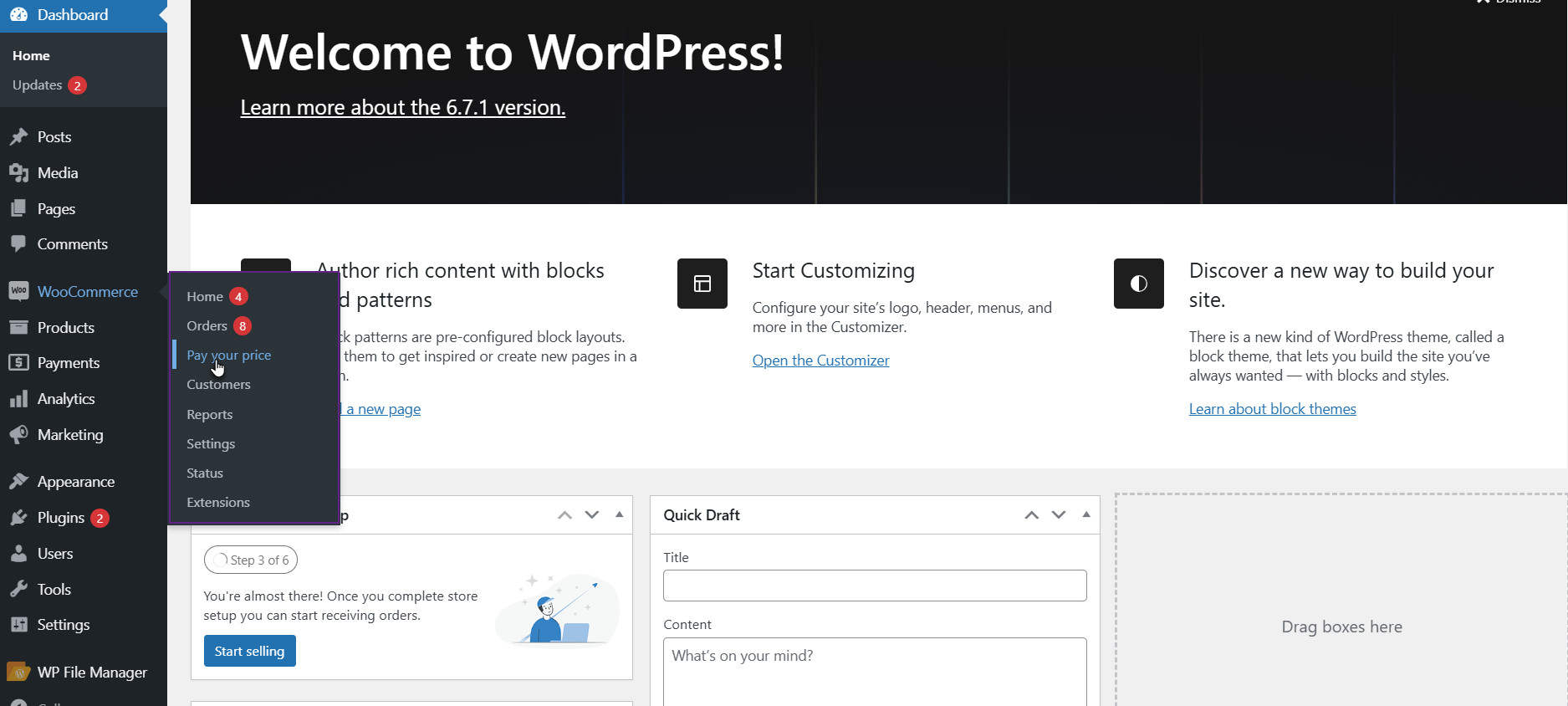The width and height of the screenshot is (1568, 706).
Task: Click the Start selling button
Action: click(250, 651)
